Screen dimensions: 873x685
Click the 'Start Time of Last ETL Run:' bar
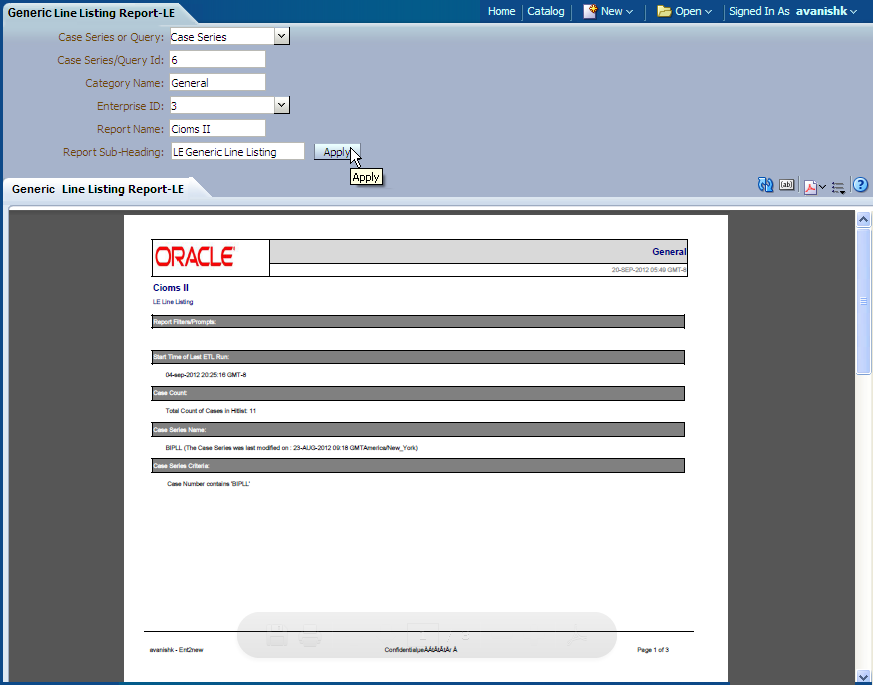418,357
